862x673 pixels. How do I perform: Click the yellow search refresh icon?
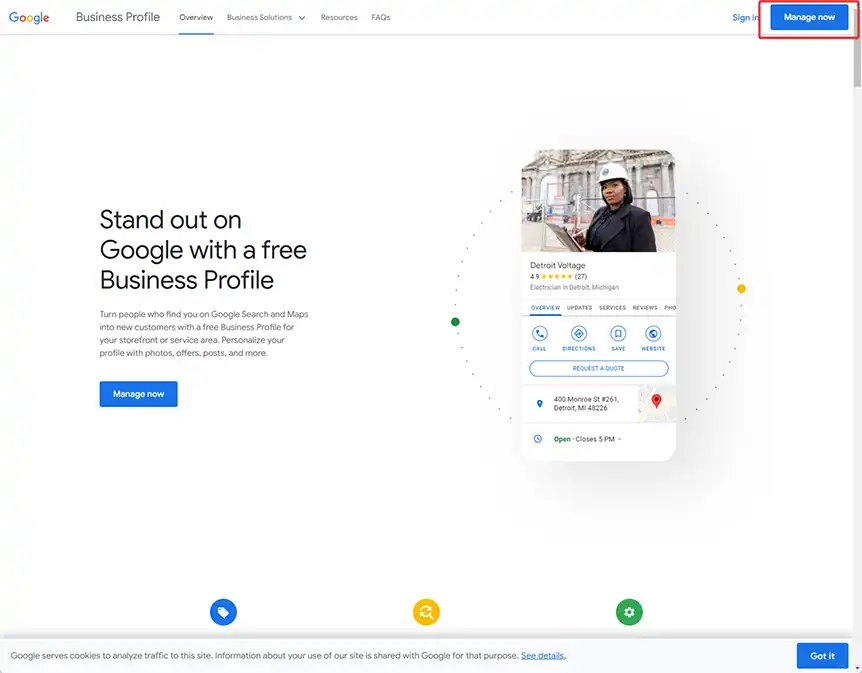click(426, 612)
